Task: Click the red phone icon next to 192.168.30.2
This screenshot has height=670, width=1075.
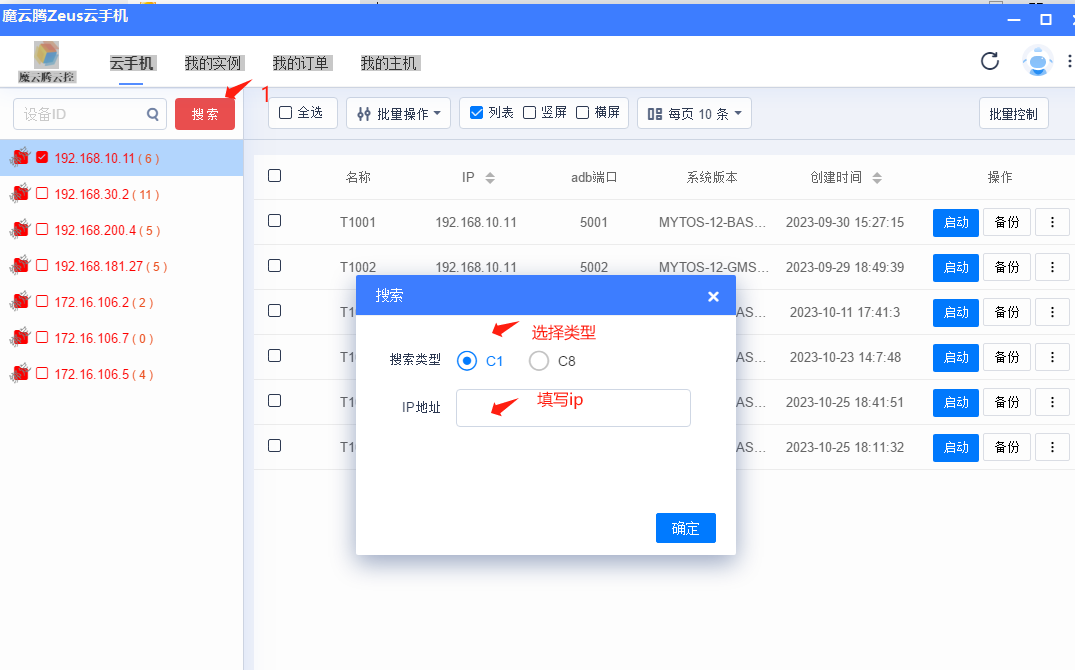Action: pyautogui.click(x=18, y=194)
